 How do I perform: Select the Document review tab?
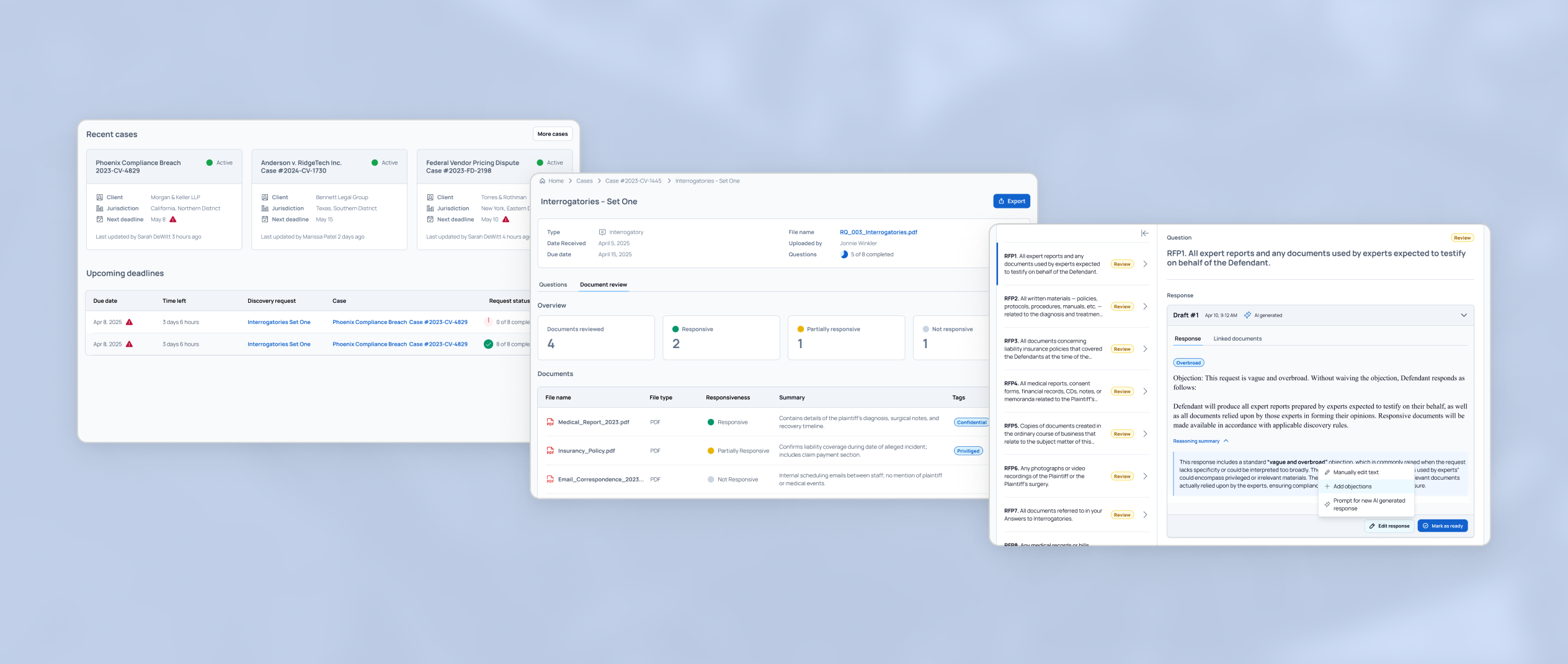point(604,285)
